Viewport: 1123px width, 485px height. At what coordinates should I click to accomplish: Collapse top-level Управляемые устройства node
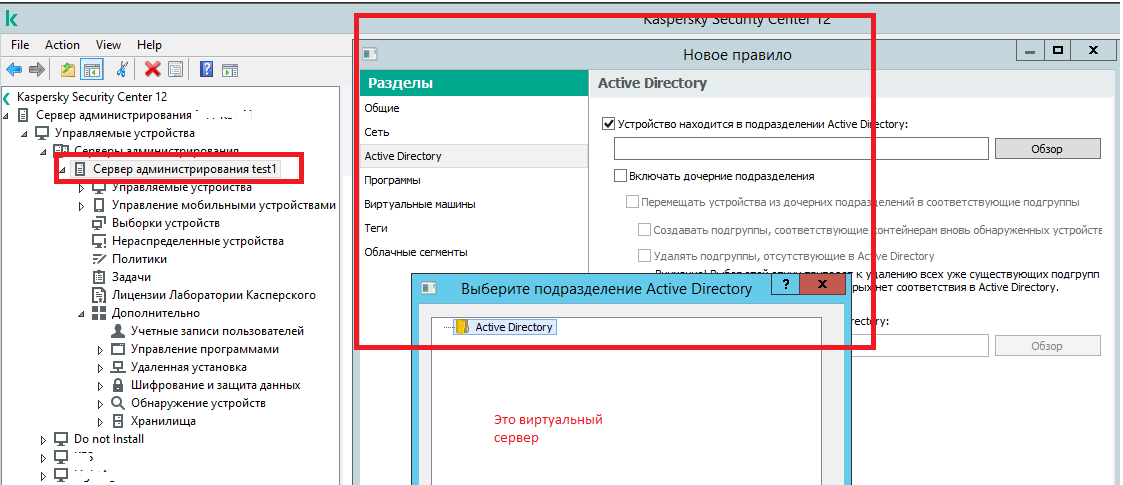click(x=25, y=133)
